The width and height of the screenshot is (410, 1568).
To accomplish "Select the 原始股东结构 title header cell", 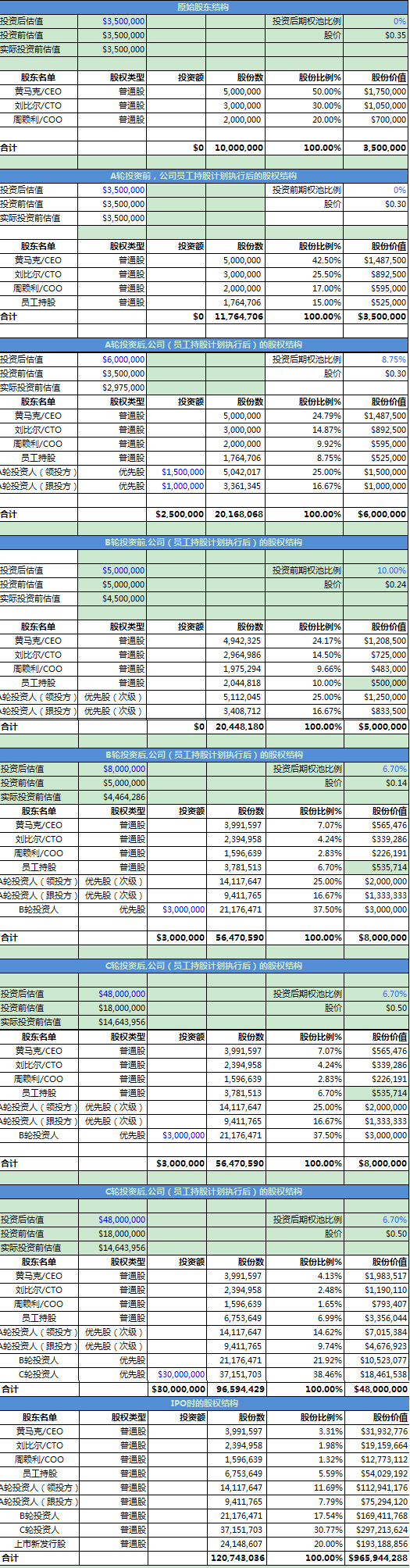I will tap(205, 7).
